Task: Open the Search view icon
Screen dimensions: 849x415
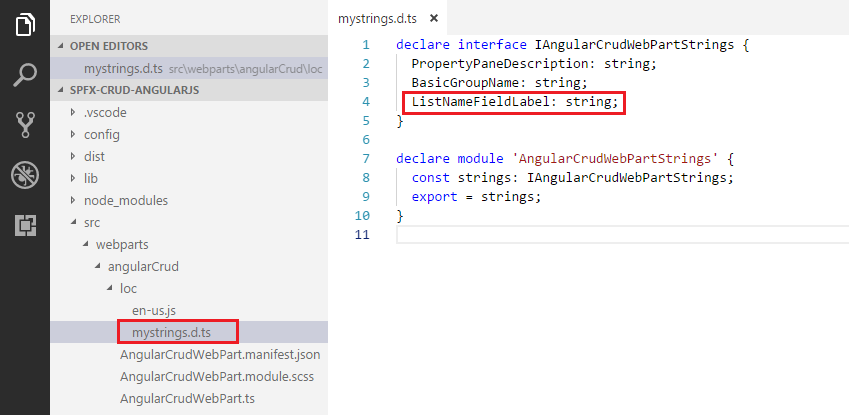Action: pyautogui.click(x=25, y=75)
